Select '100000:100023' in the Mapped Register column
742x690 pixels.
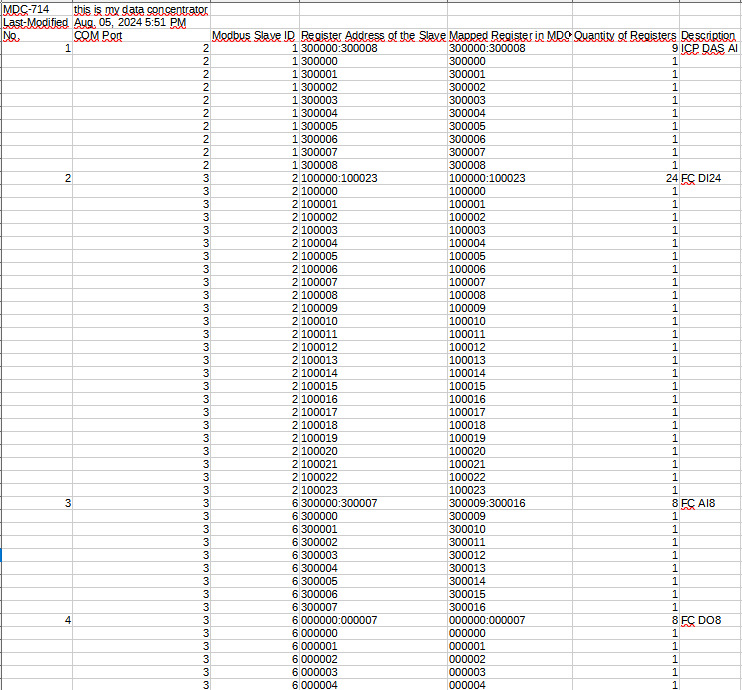510,178
